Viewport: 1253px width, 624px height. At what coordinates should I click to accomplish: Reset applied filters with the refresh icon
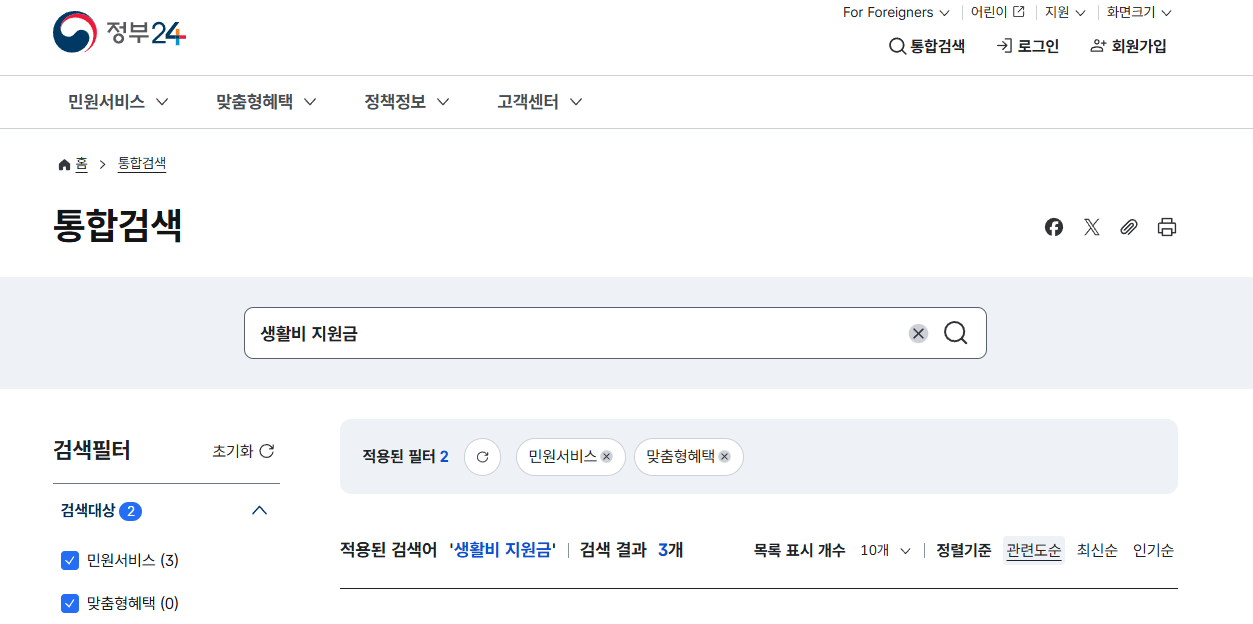[482, 456]
